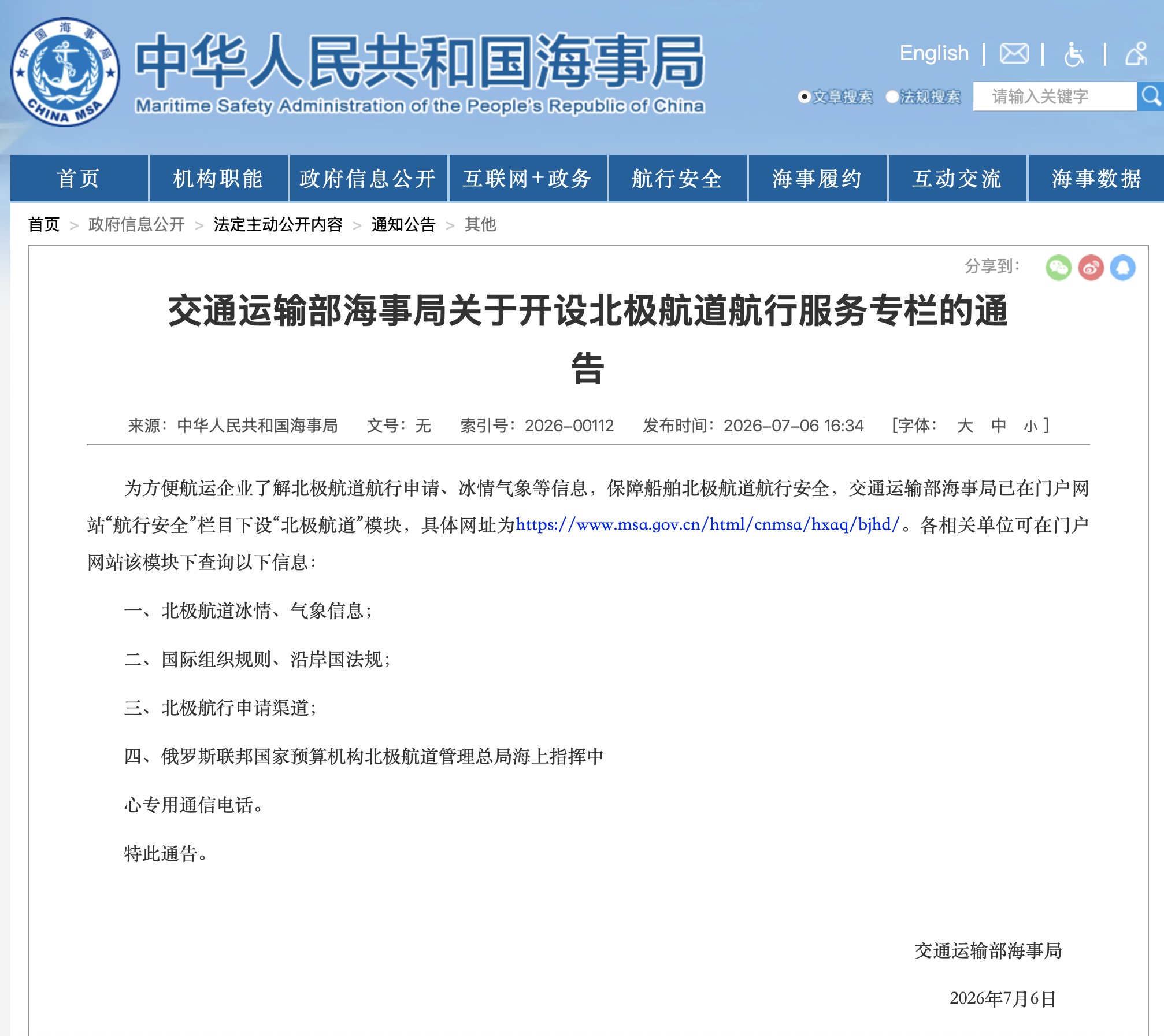Set font size to 小
Screen dimensions: 1164x1036
click(1030, 427)
